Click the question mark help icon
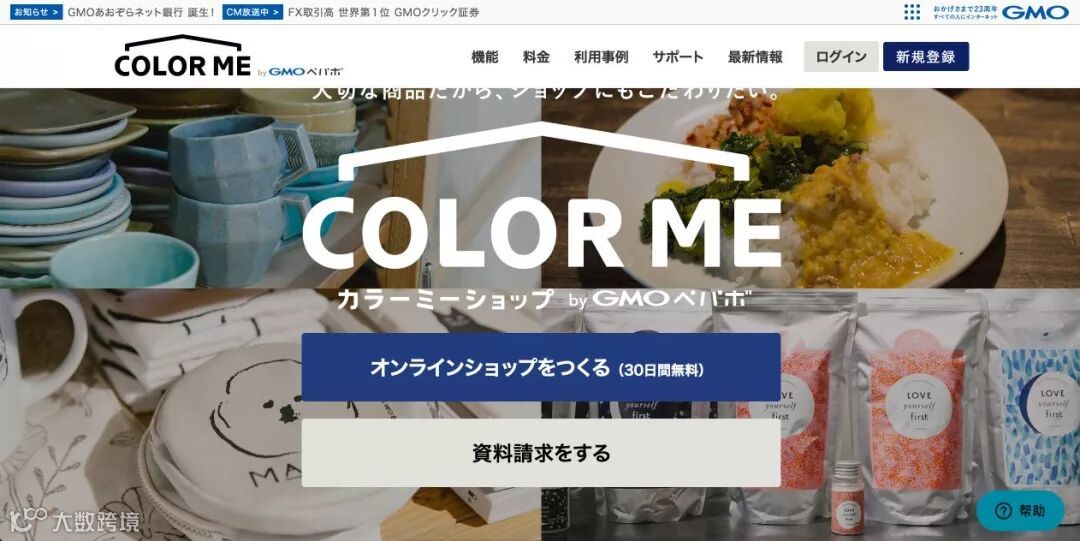The width and height of the screenshot is (1080, 541). 1004,511
